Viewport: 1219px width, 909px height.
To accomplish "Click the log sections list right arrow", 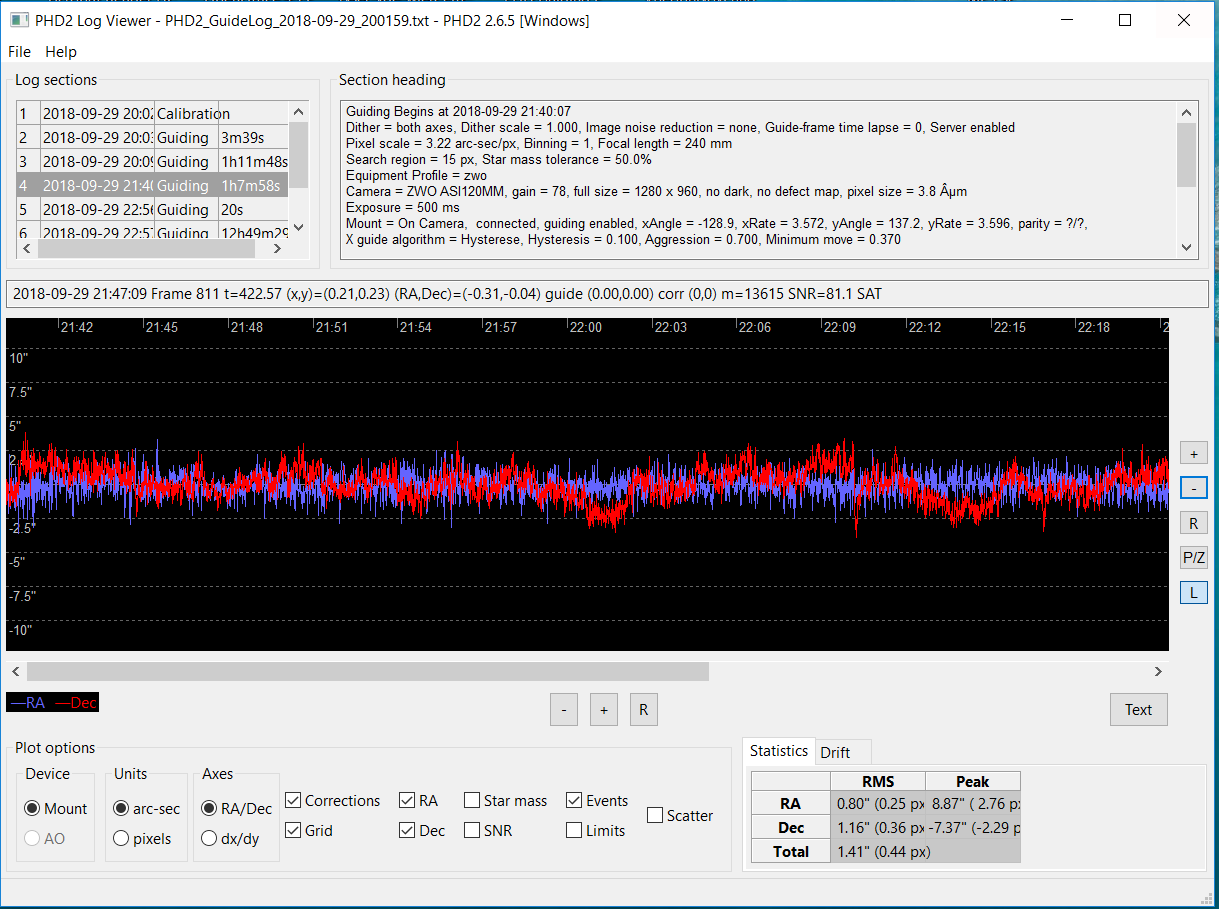I will click(x=280, y=249).
